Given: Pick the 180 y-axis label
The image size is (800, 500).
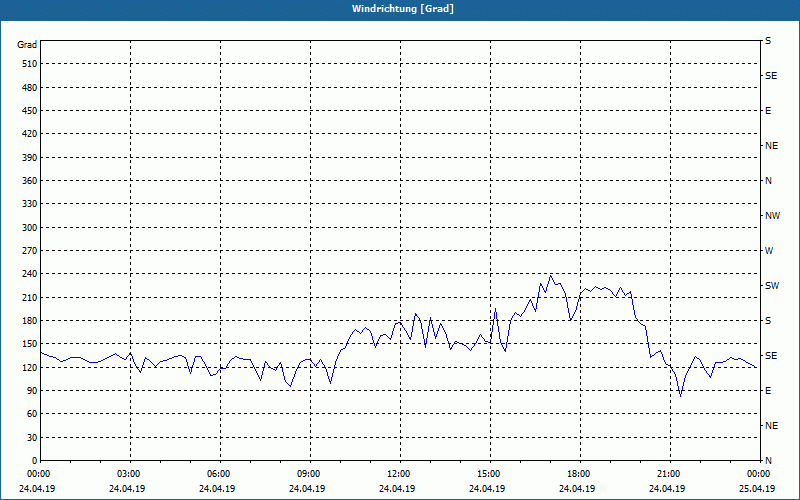Looking at the screenshot, I should coord(30,321).
